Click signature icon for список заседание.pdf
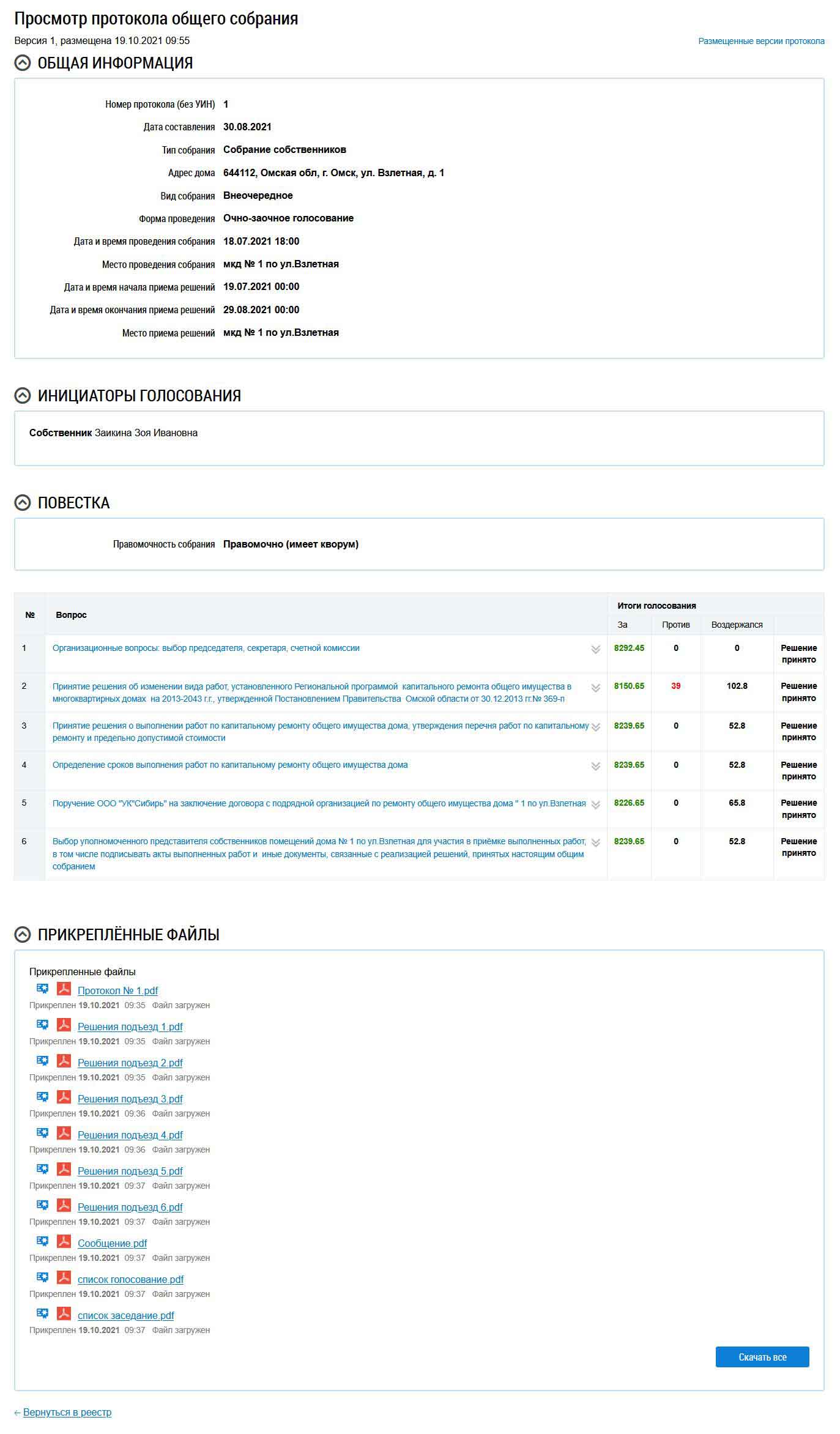Image resolution: width=840 pixels, height=1434 pixels. [x=42, y=1313]
